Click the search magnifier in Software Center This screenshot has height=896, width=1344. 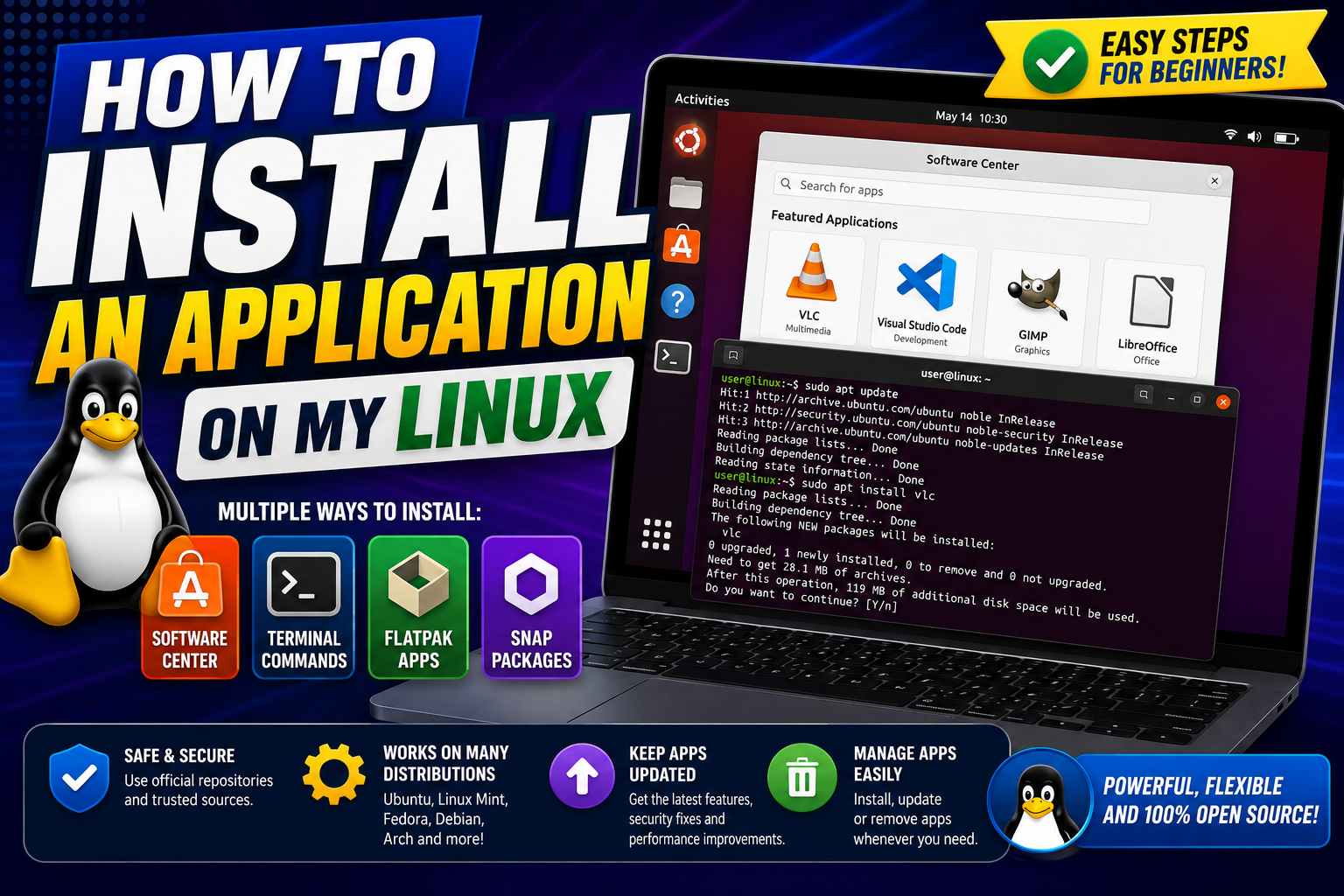click(786, 184)
